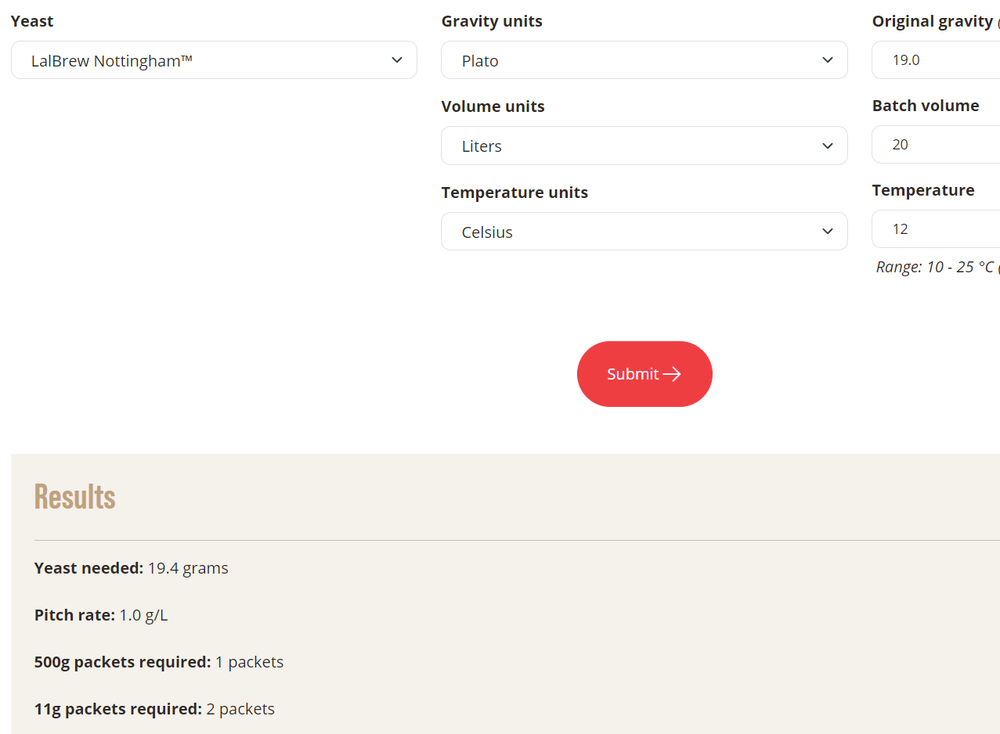Click the chevron arrow beside Plato
The width and height of the screenshot is (1000, 734).
click(827, 60)
